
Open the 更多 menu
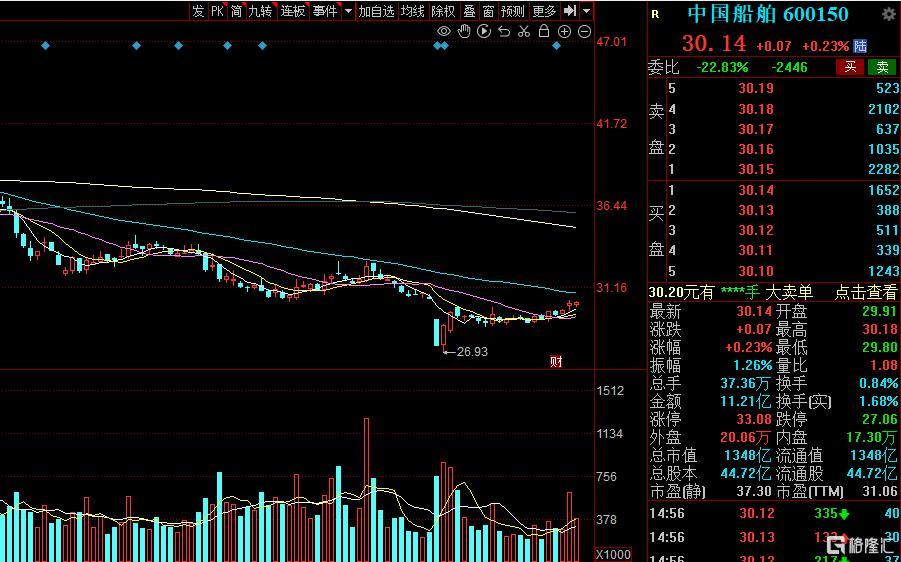coord(544,11)
